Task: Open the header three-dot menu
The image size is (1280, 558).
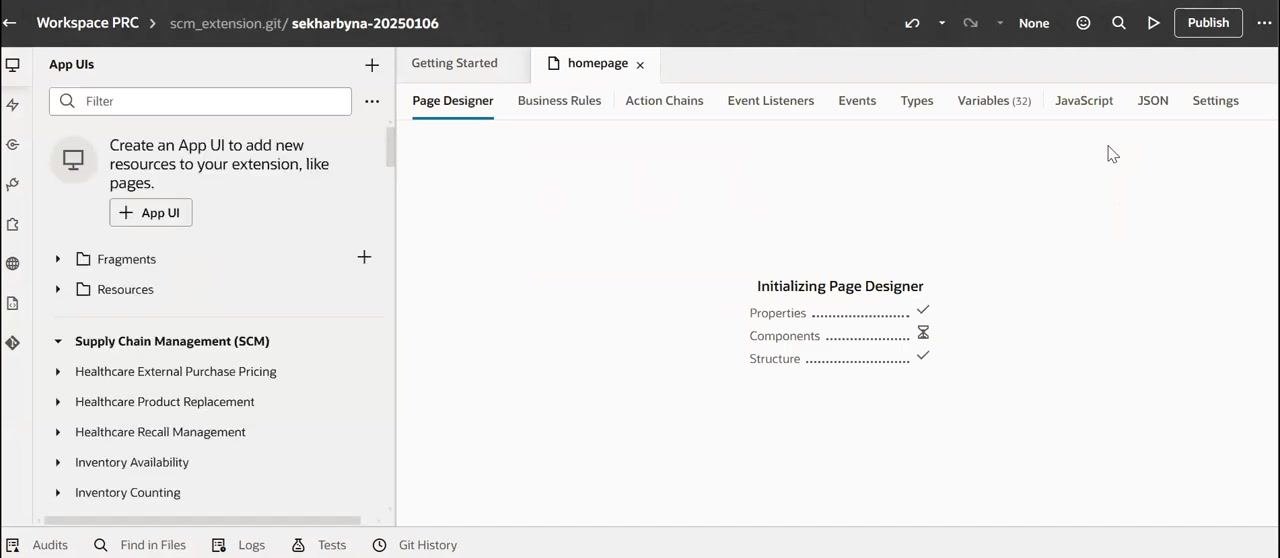Action: tap(1265, 23)
